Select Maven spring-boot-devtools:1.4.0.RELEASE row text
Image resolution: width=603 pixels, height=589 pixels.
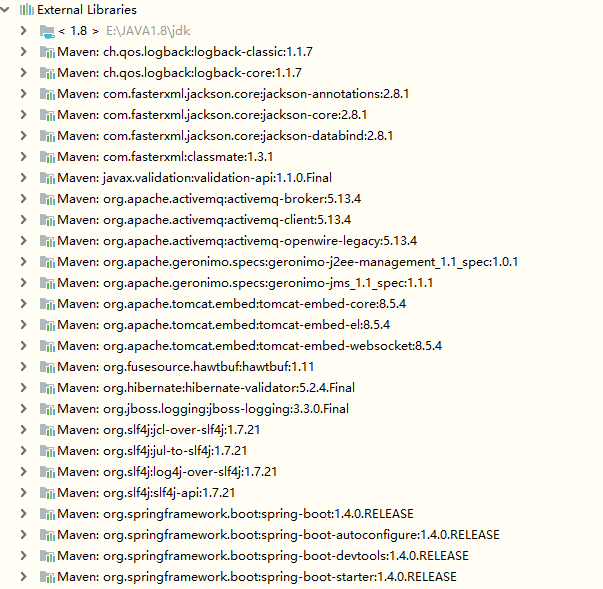(x=263, y=556)
